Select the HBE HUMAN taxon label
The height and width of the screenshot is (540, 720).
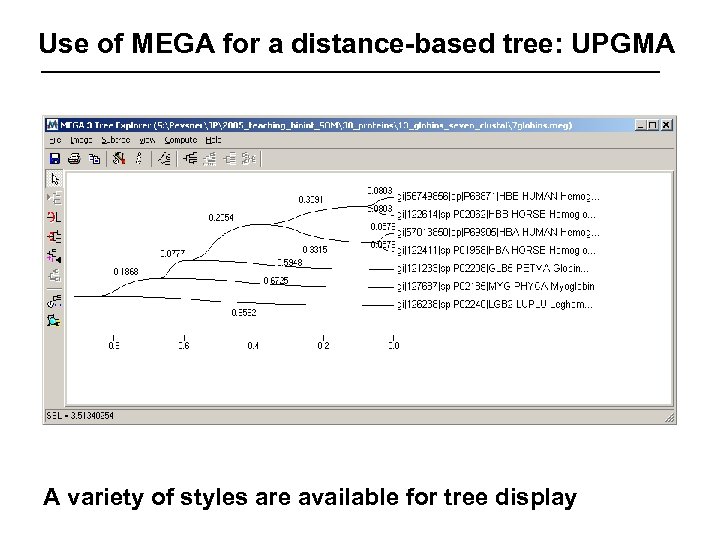tap(498, 197)
